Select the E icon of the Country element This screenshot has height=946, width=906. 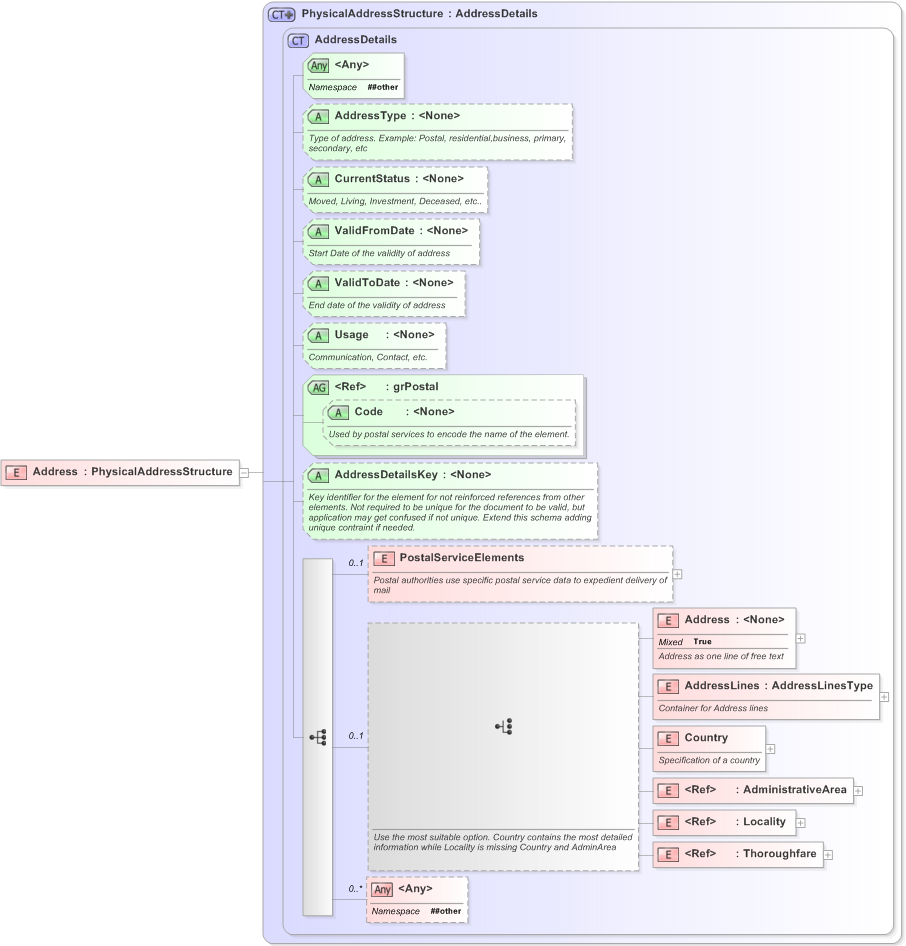(x=667, y=738)
